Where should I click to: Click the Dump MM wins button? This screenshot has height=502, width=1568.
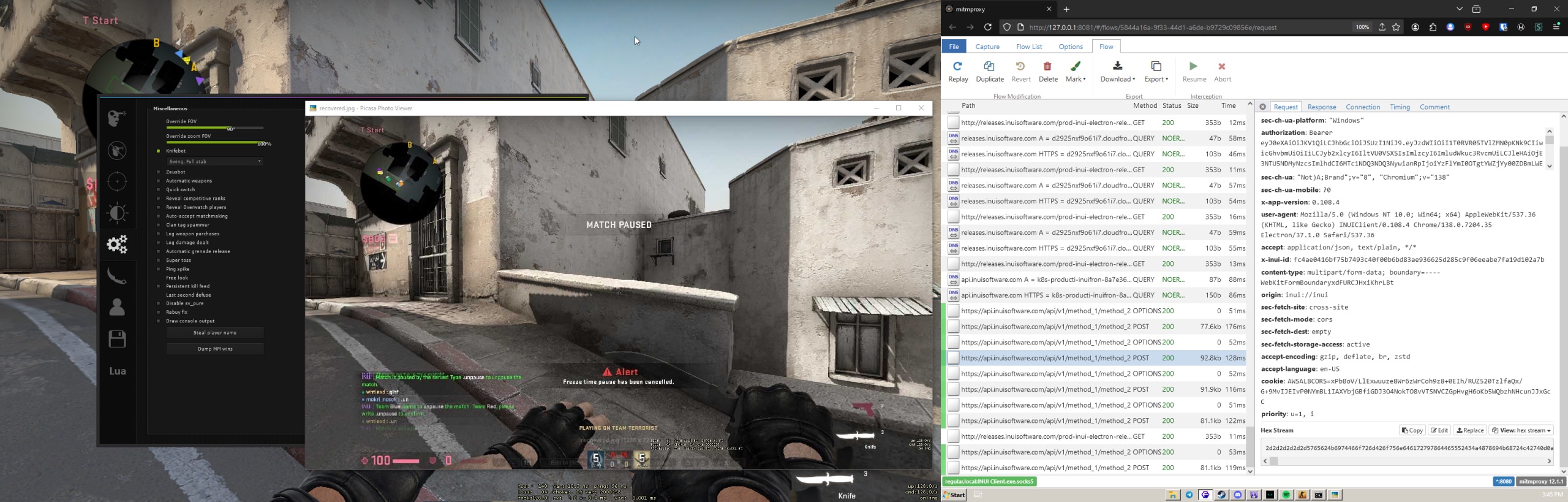(215, 349)
